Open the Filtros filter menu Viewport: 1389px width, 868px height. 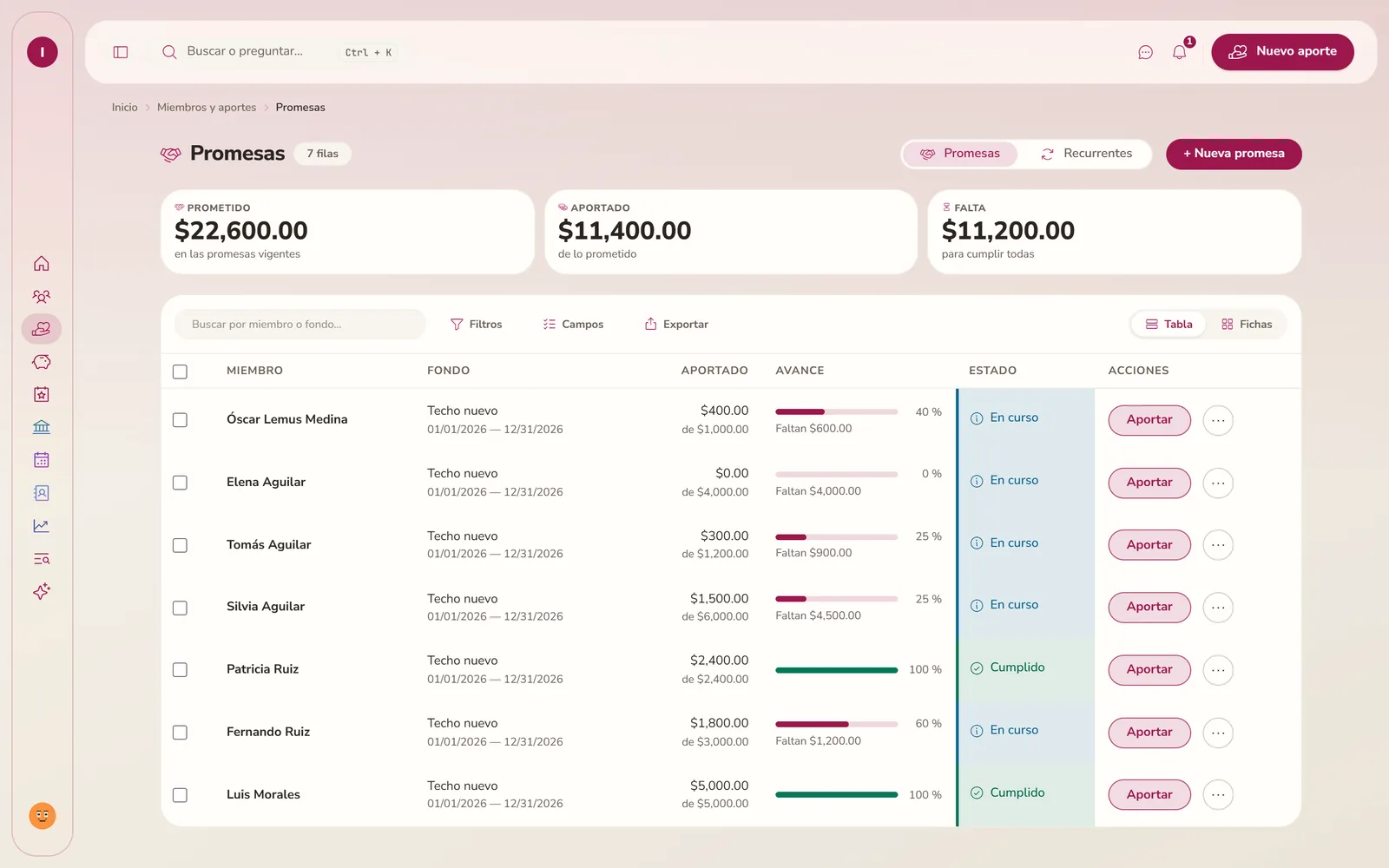476,325
